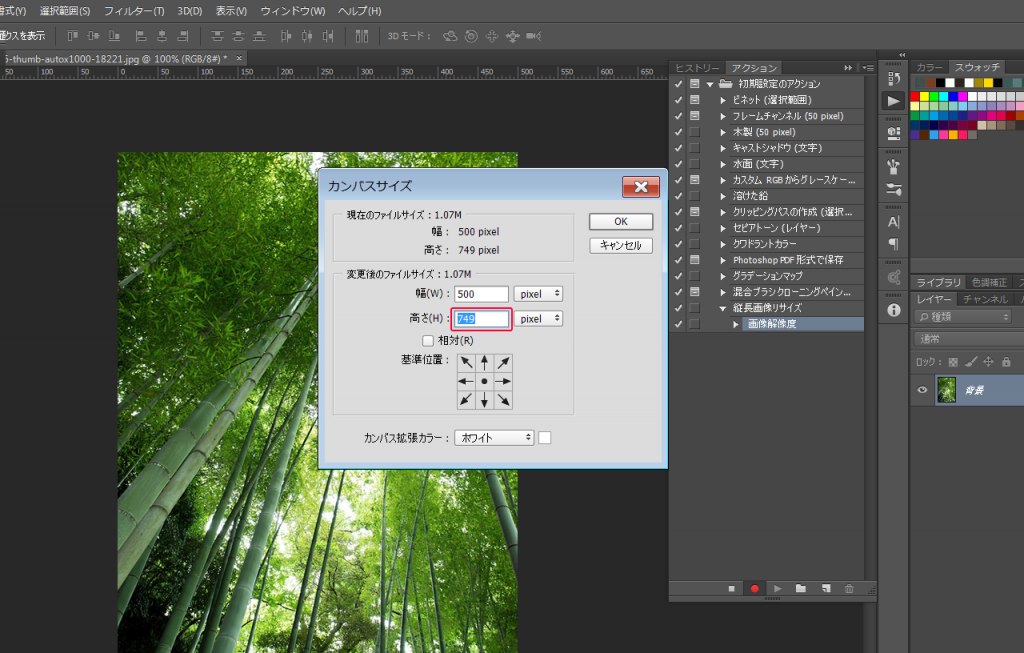Click the create new action icon

coord(826,588)
